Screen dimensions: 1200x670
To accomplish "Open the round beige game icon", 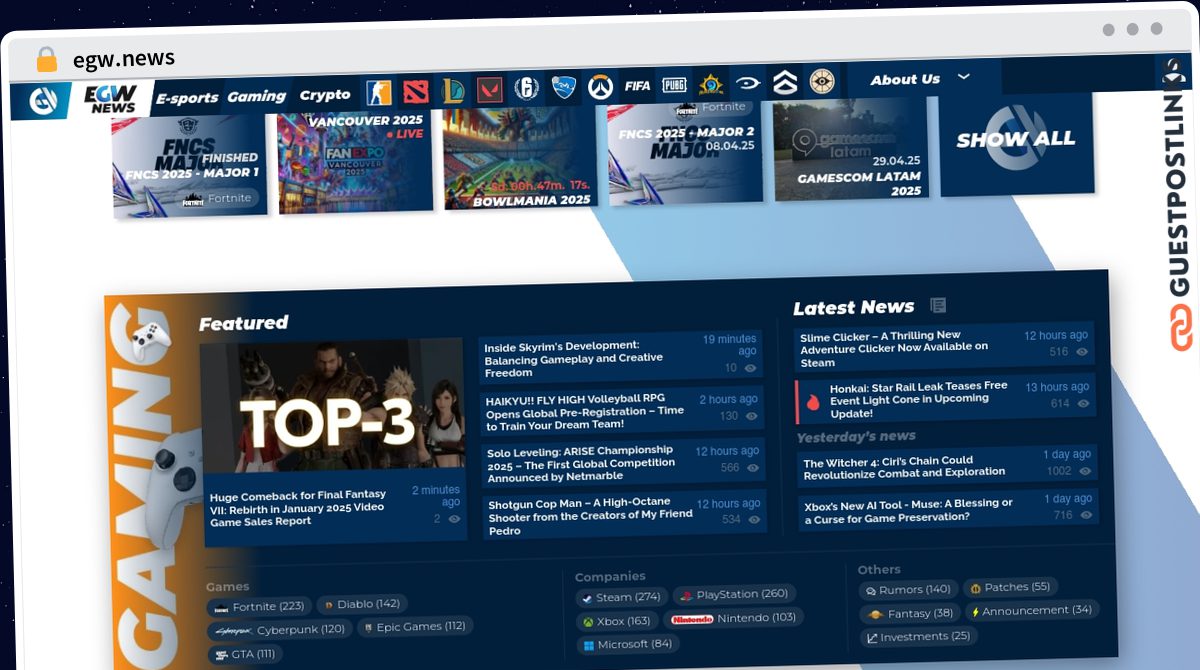I will 822,81.
